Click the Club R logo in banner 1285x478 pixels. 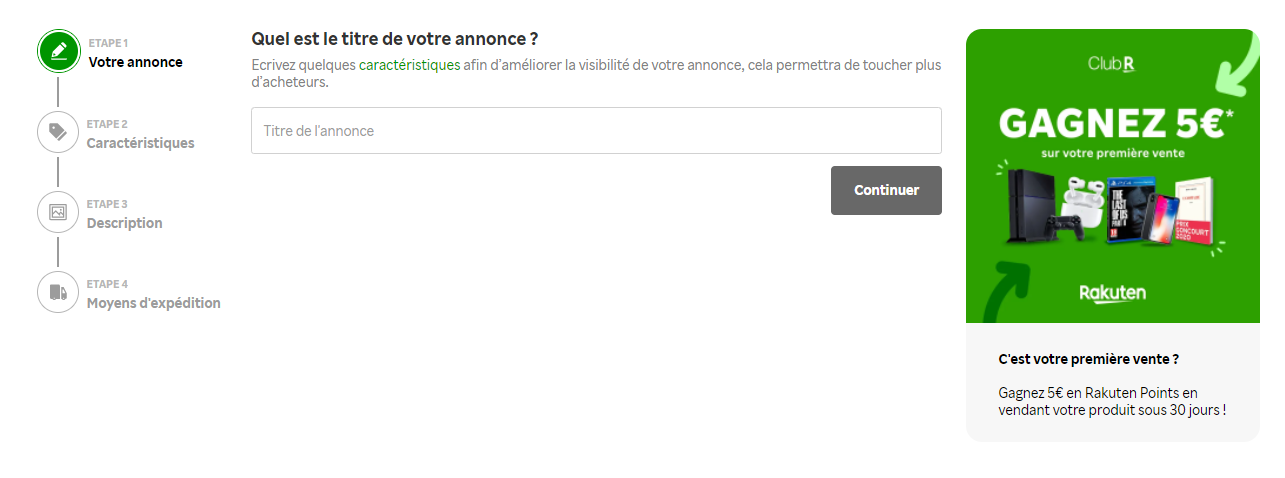1112,64
